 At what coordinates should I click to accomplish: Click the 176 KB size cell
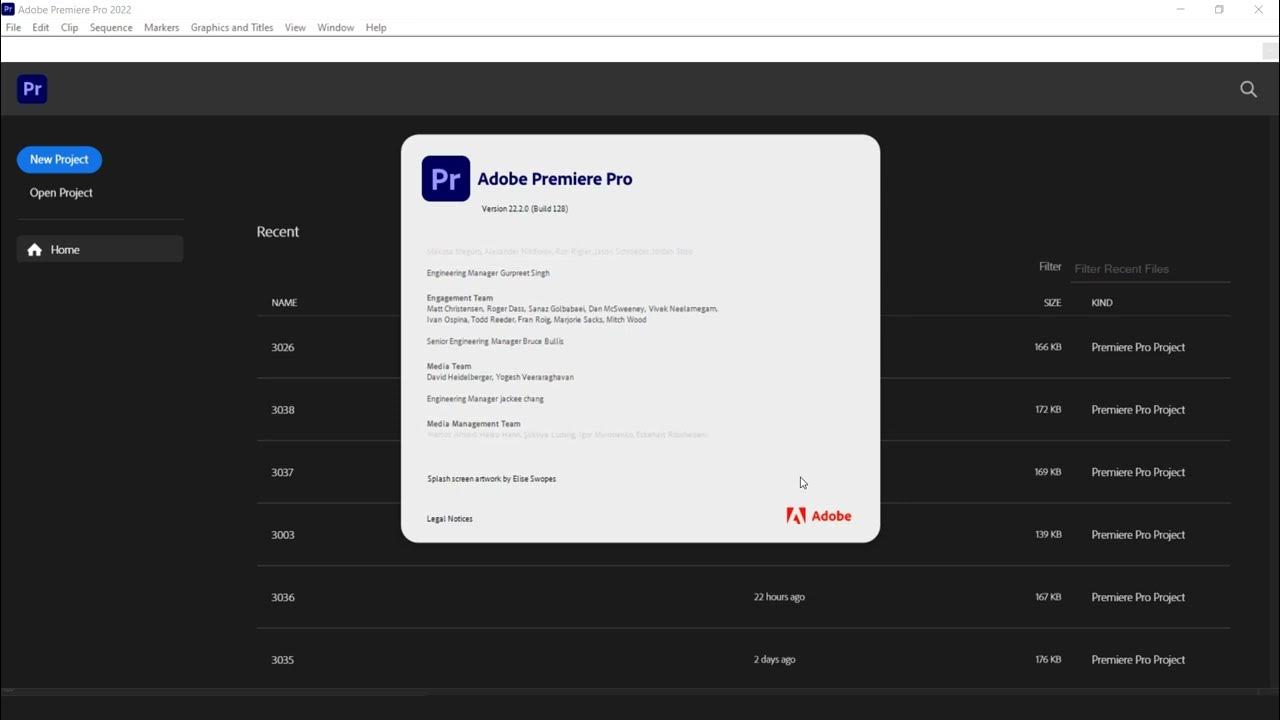click(x=1048, y=660)
